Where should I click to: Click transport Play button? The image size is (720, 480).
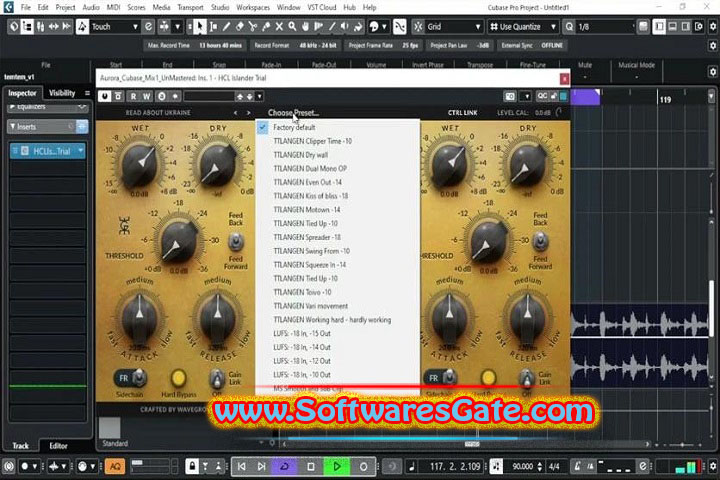(337, 466)
